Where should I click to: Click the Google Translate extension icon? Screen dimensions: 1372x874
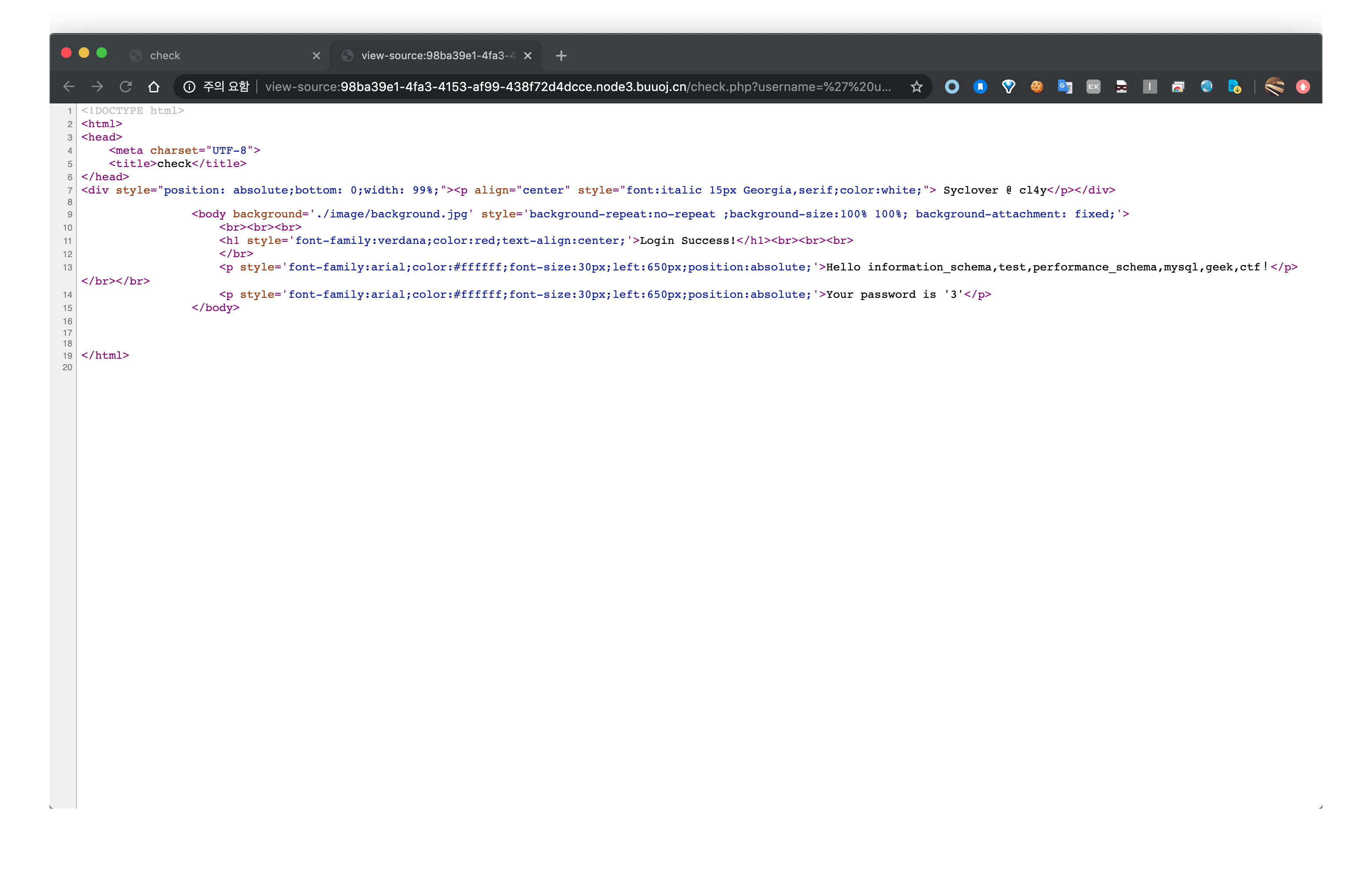click(1064, 87)
